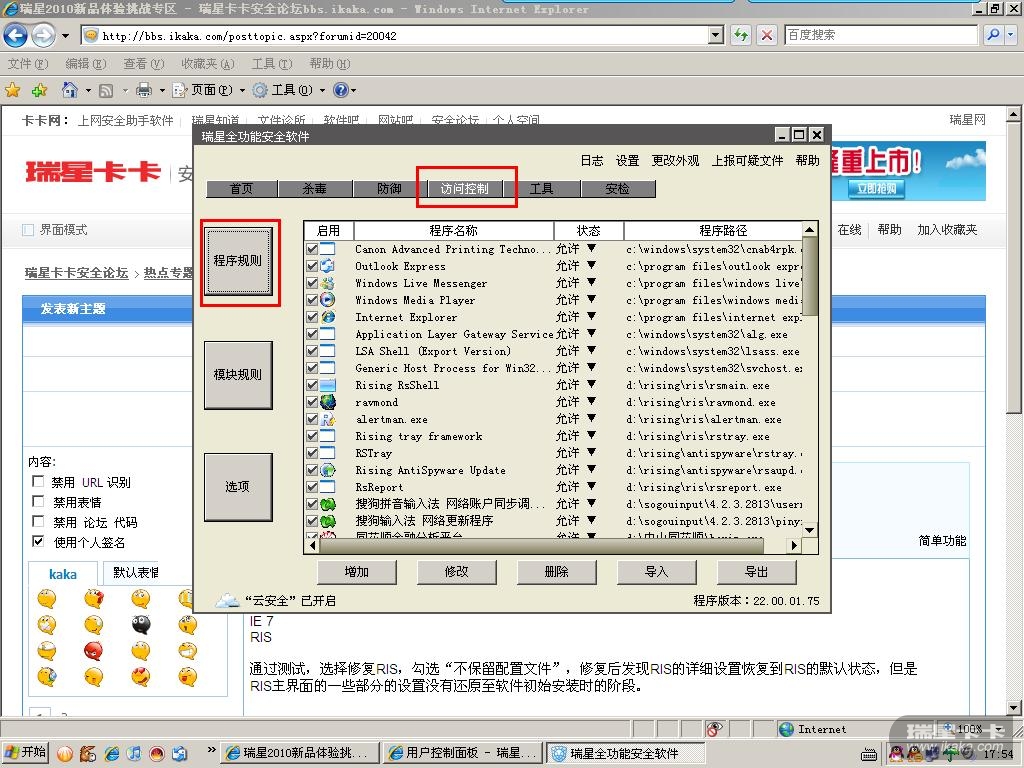This screenshot has width=1024, height=768.
Task: Uncheck Outlook Express rule checkbox
Action: click(x=312, y=266)
